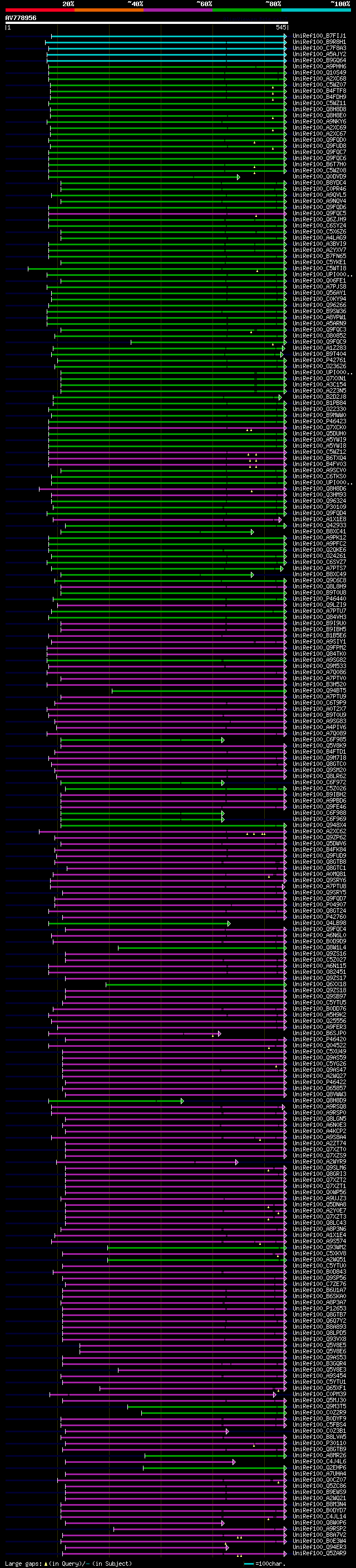This screenshot has height=1568, width=356.
Task: Click the white query bar spanning 1 to 545
Action: coord(147,23)
